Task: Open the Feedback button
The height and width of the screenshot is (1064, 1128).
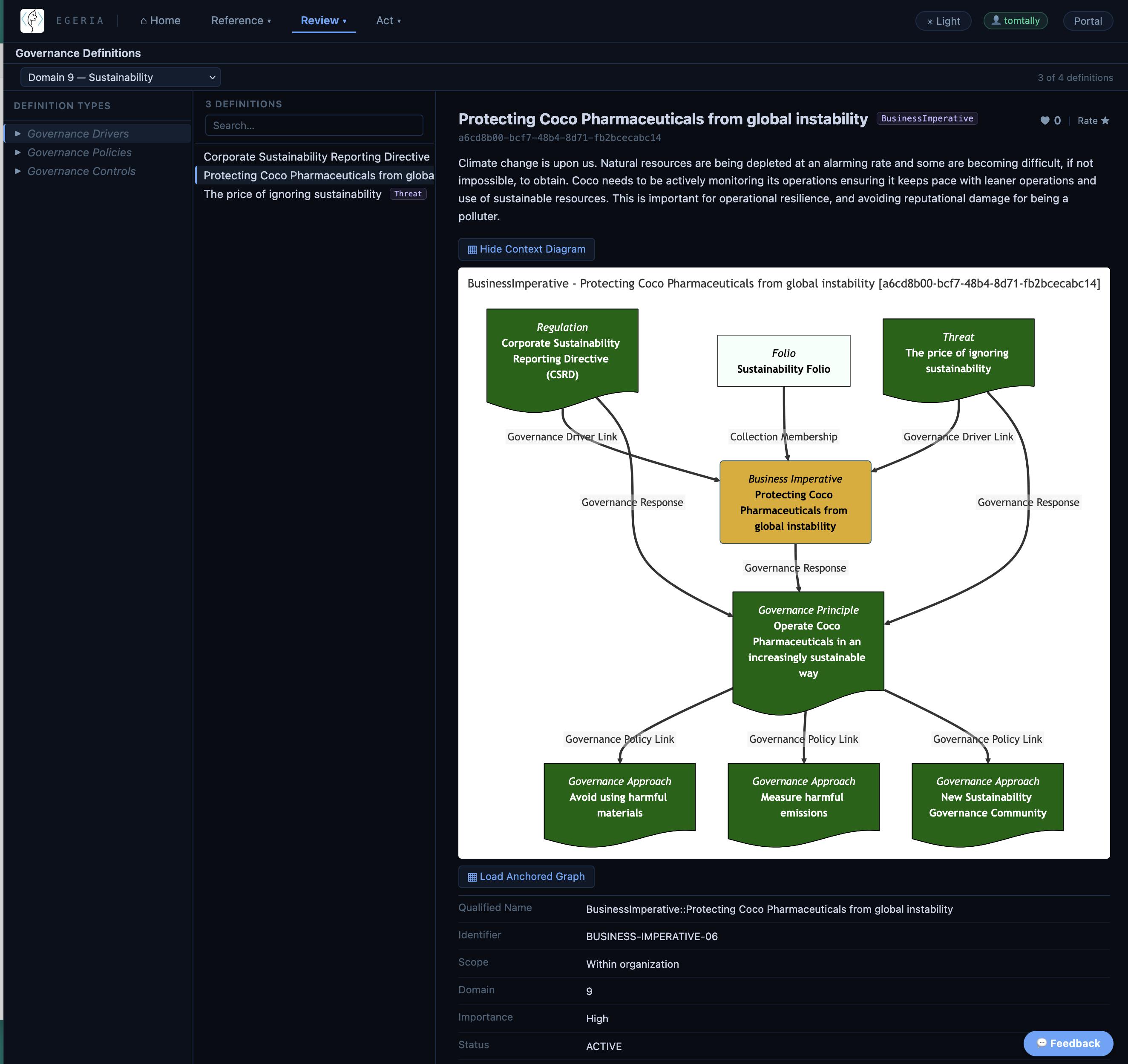Action: [x=1068, y=1043]
